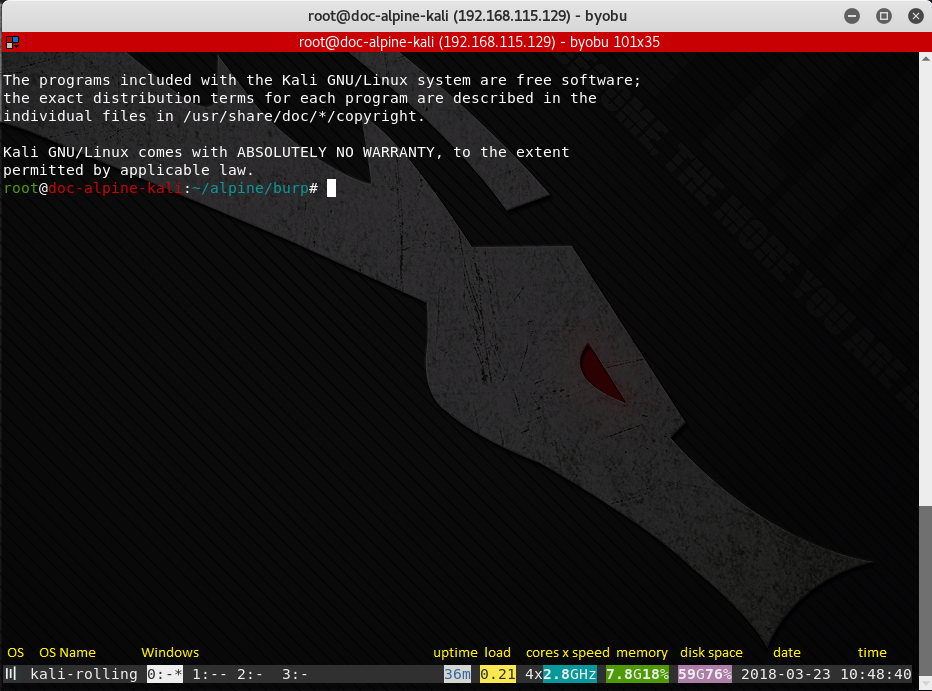This screenshot has width=932, height=691.
Task: Click 'The programs included with the Kali' line
Action: 322,80
